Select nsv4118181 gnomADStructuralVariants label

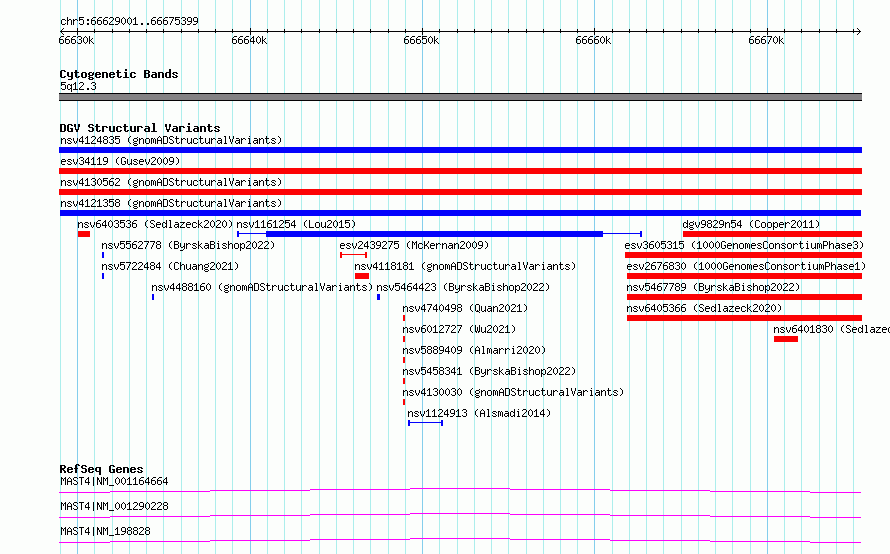point(465,266)
